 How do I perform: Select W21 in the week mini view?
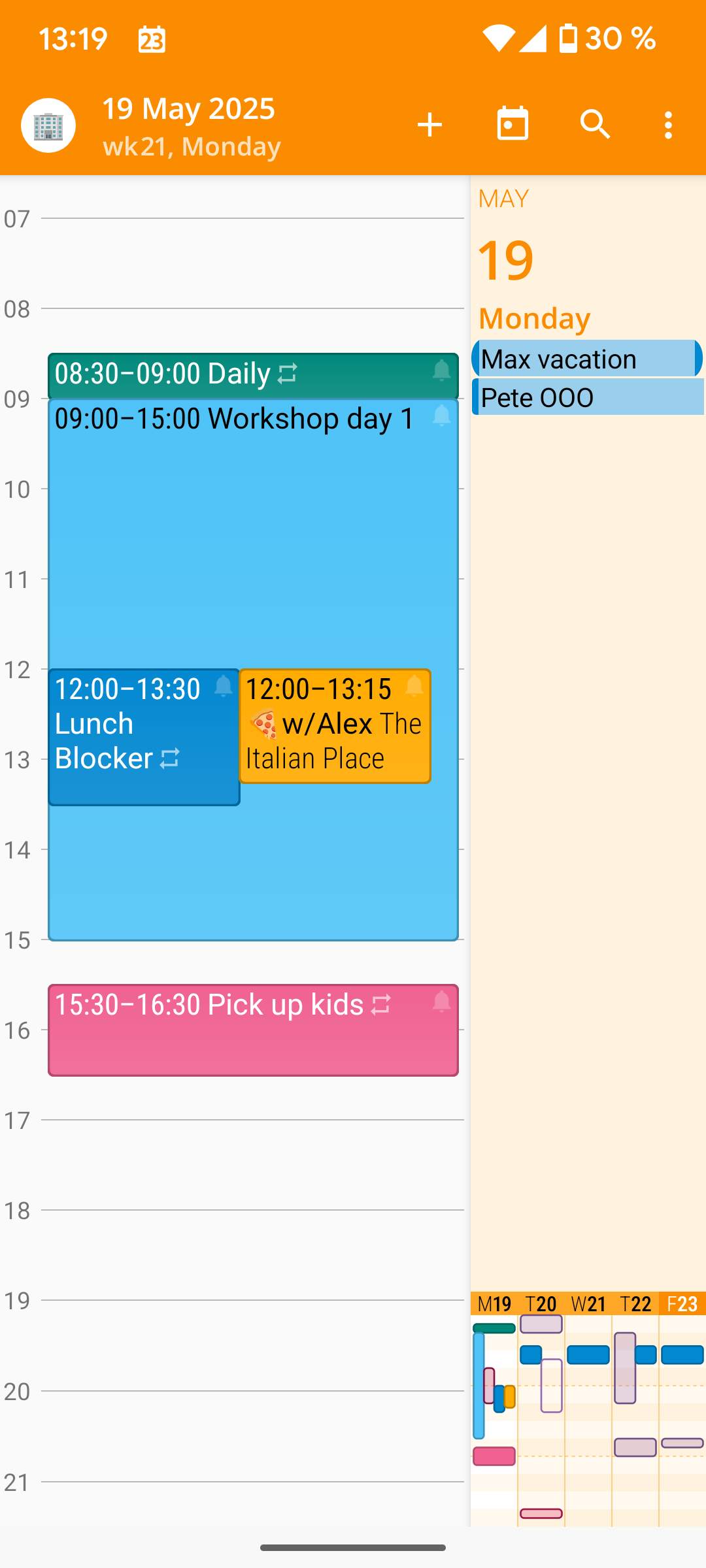coord(588,1304)
